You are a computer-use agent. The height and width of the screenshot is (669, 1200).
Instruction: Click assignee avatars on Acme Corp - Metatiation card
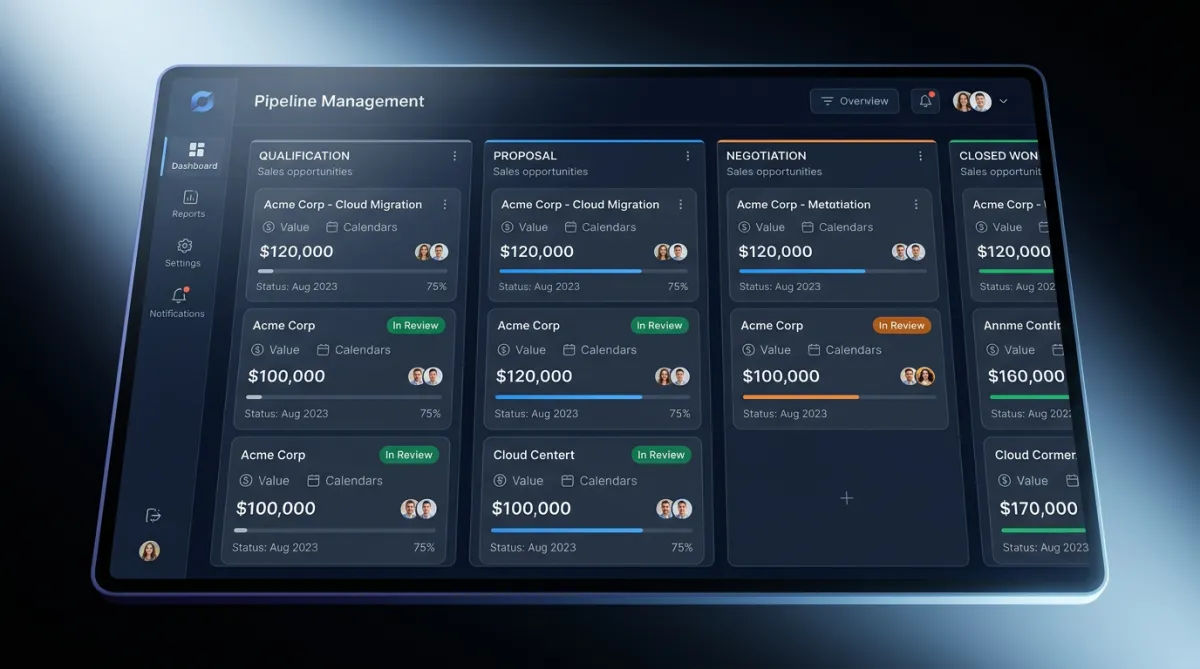click(909, 252)
